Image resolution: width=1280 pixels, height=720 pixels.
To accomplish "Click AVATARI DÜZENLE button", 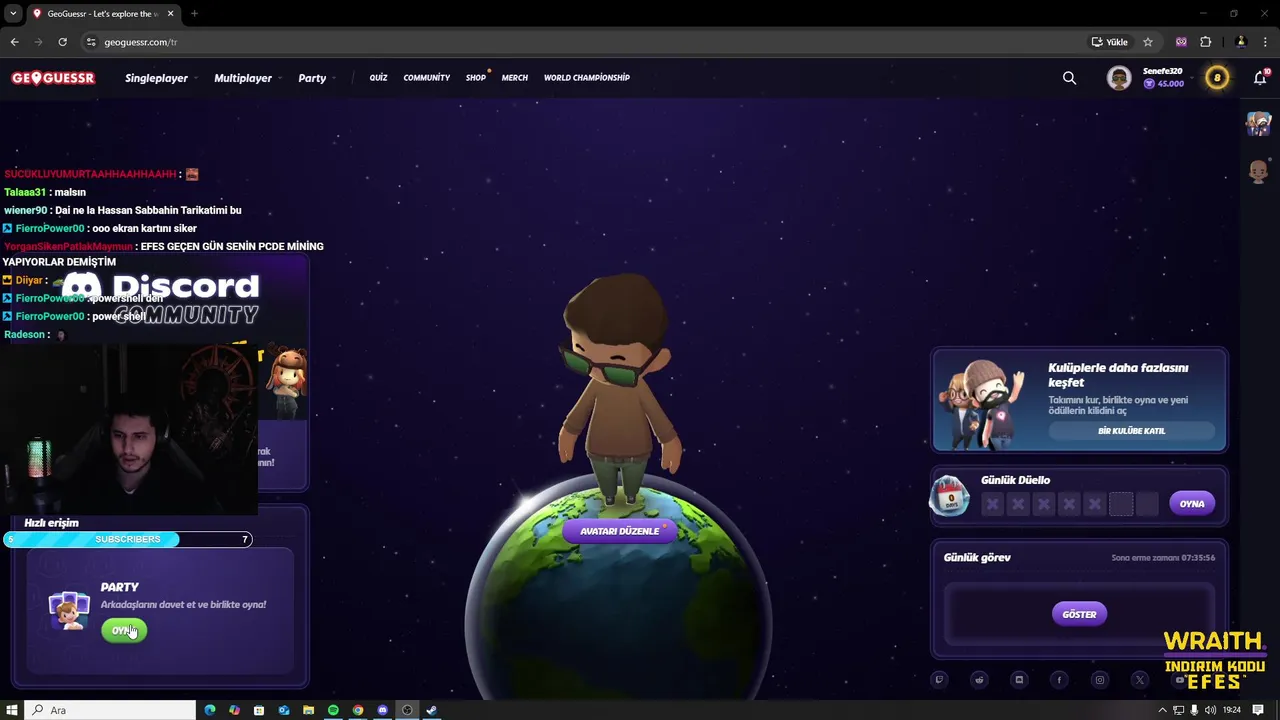I will pyautogui.click(x=620, y=531).
